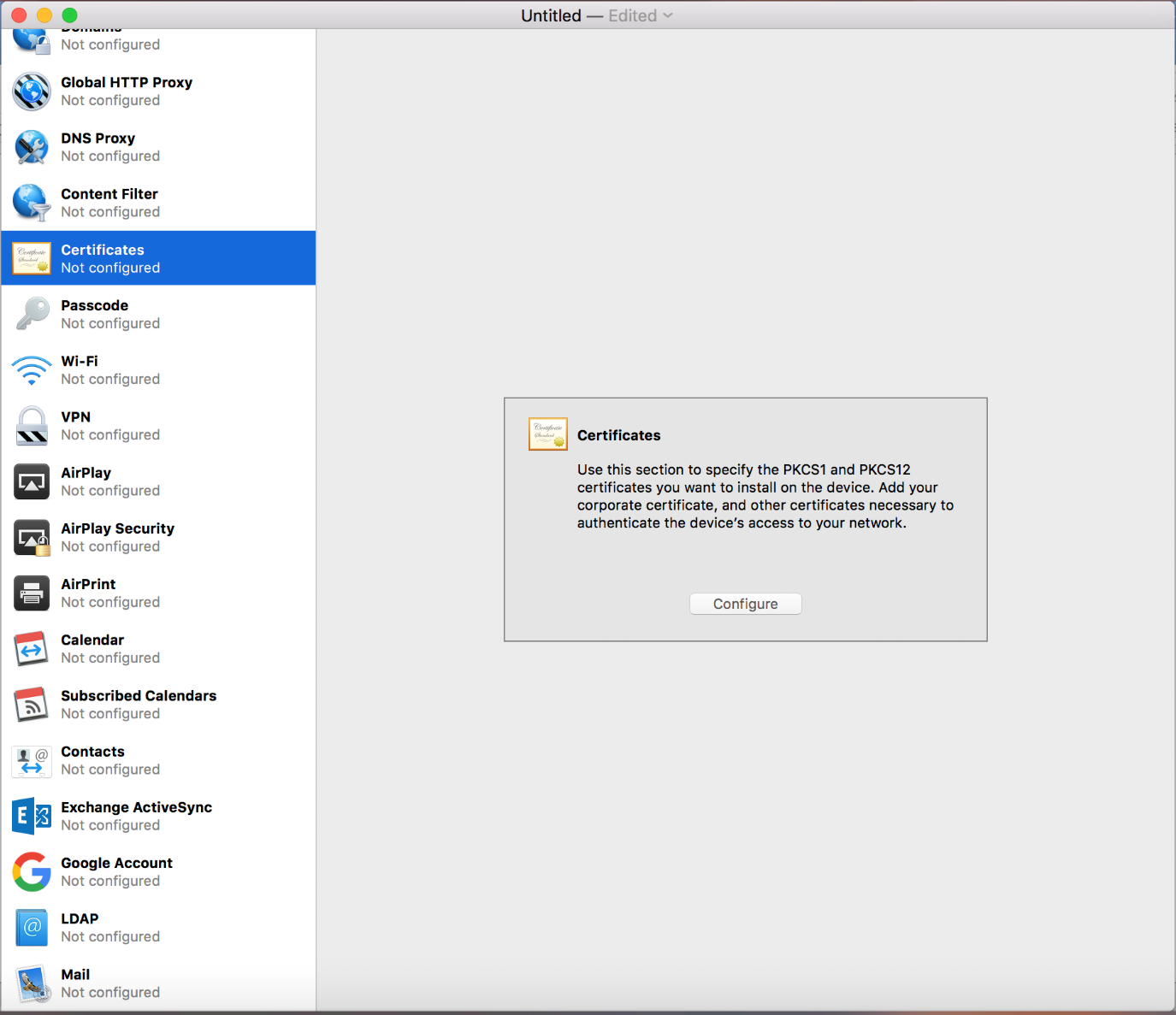Select the Google Account icon
1176x1015 pixels.
pos(31,871)
